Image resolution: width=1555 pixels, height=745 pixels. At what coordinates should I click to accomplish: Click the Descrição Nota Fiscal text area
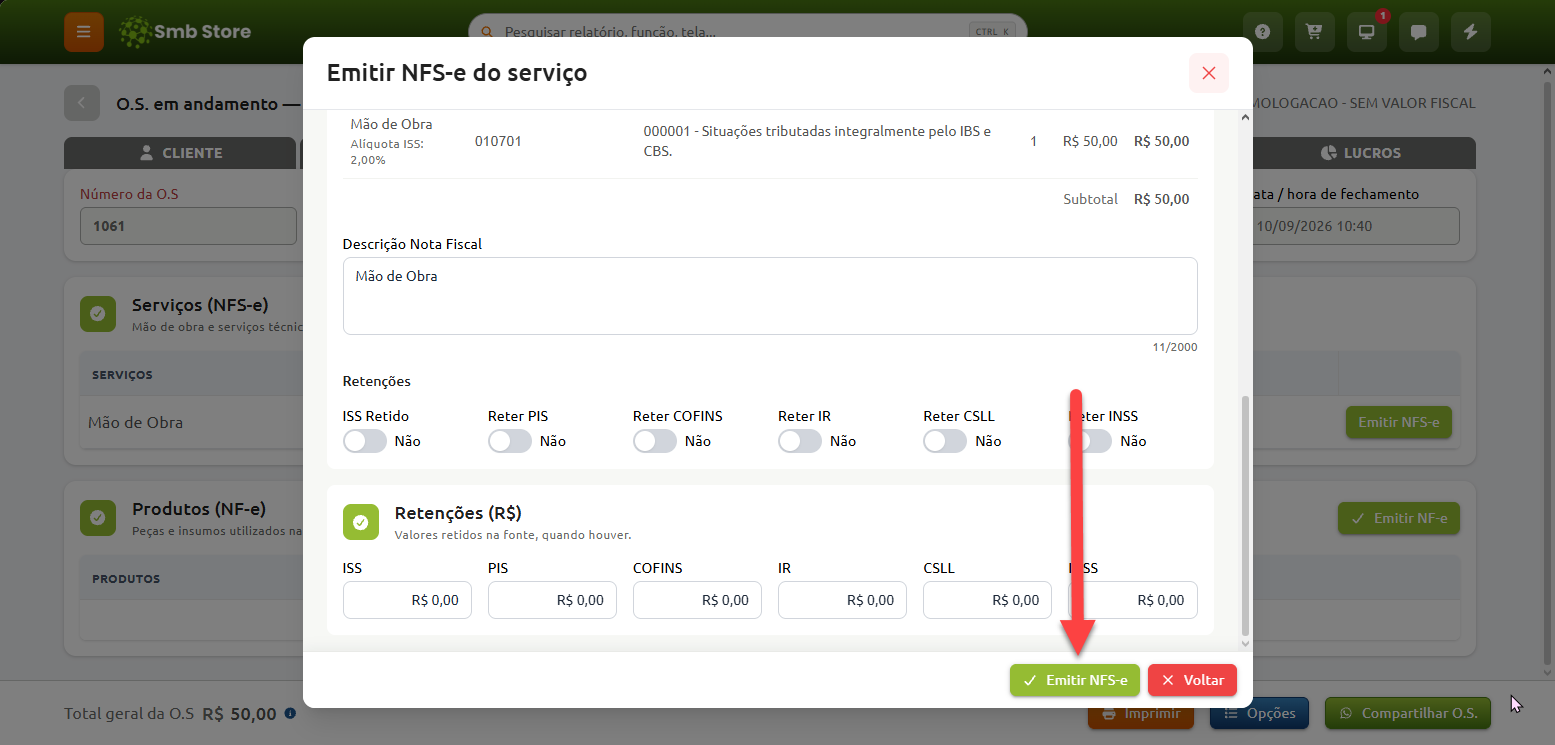coord(770,296)
